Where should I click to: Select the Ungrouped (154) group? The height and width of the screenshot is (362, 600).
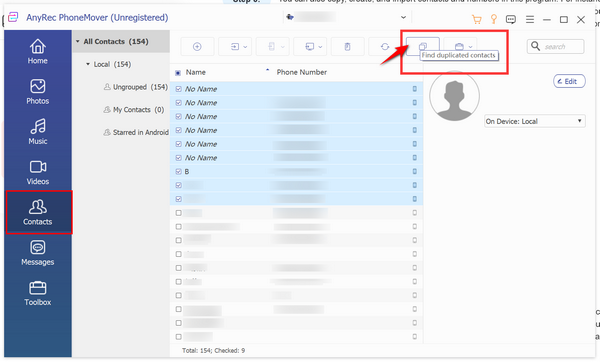tap(136, 87)
